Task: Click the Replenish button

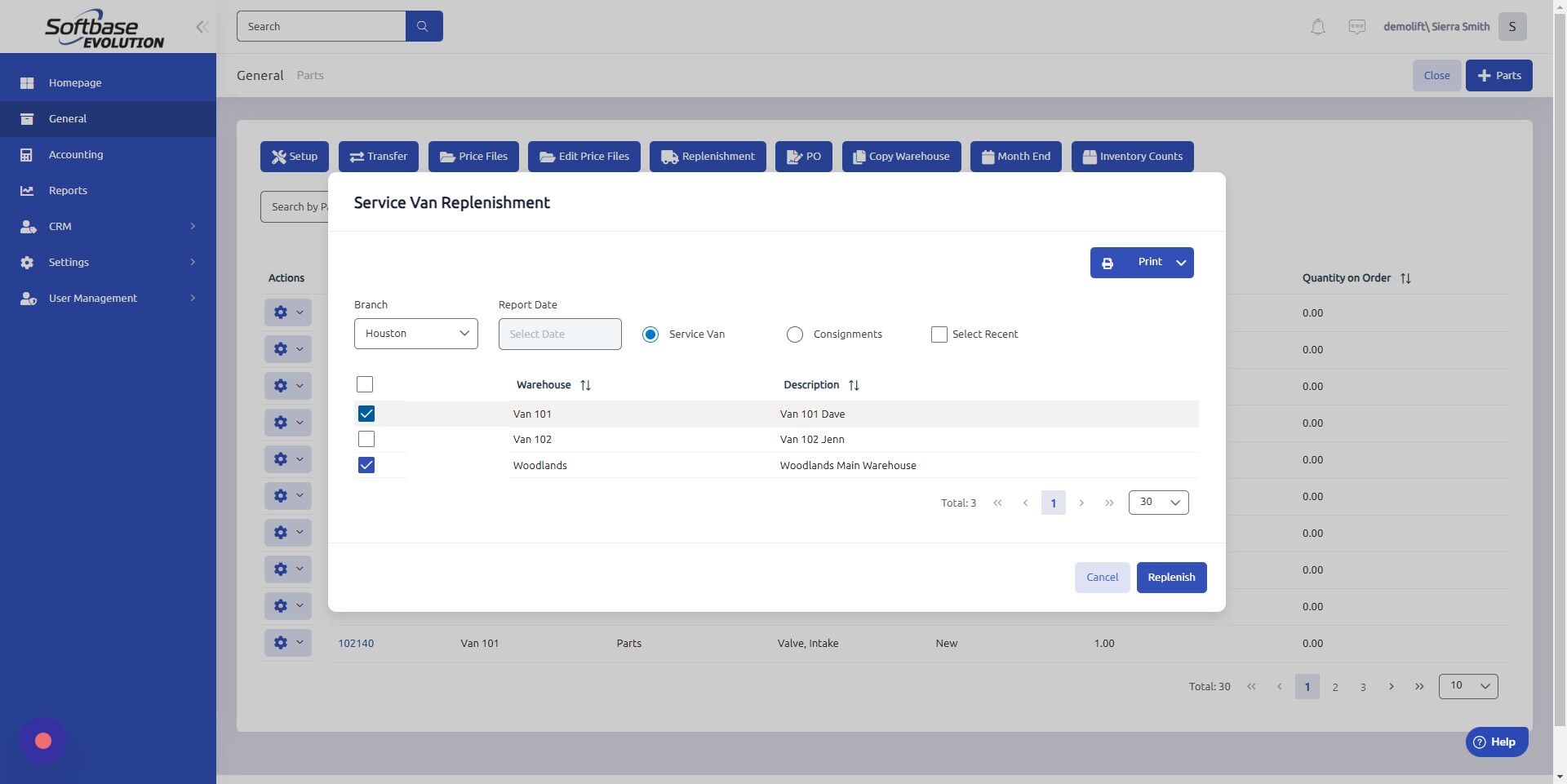Action: (x=1170, y=577)
